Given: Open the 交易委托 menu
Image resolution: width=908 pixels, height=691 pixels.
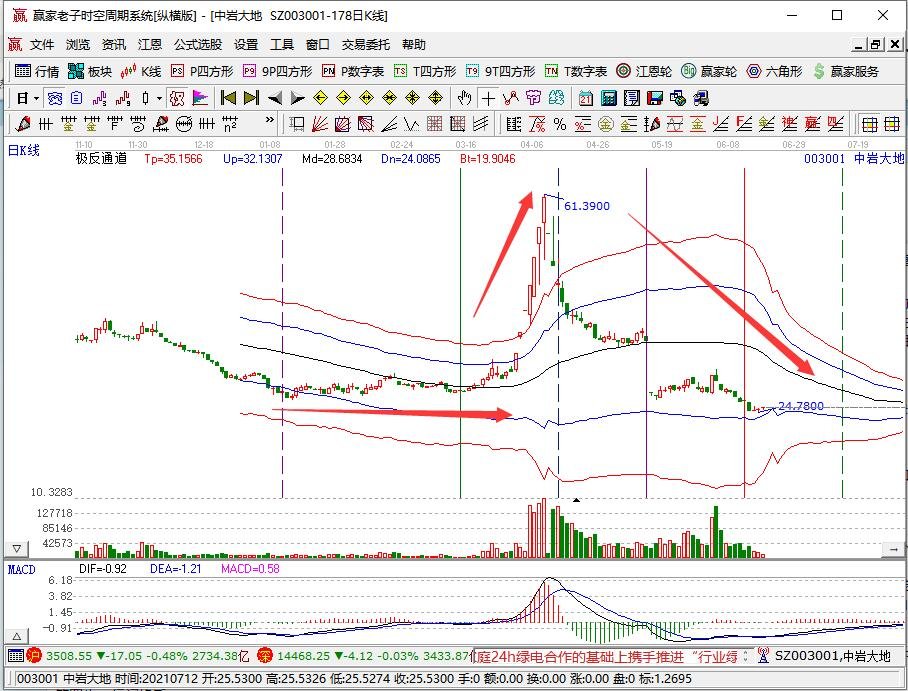Looking at the screenshot, I should [x=365, y=45].
